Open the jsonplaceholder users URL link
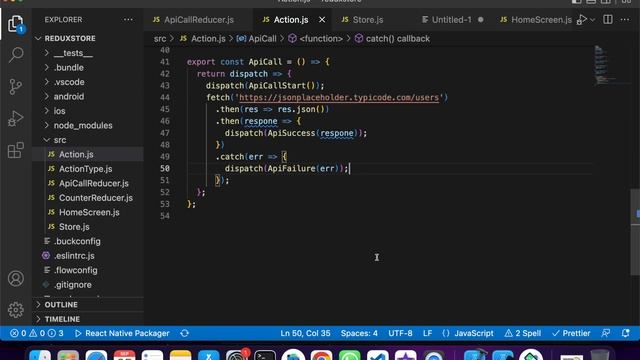Viewport: 640px width, 360px height. coord(339,98)
